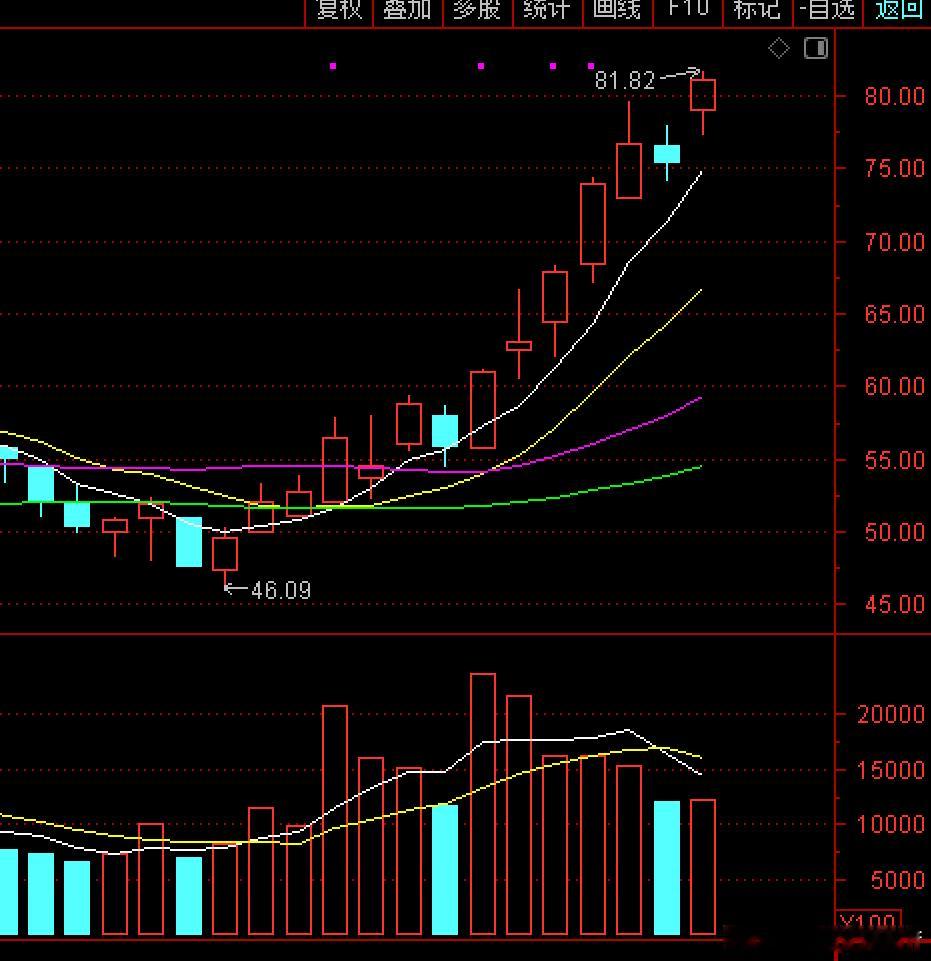Click the 5000 volume axis label
The height and width of the screenshot is (961, 931).
pyautogui.click(x=897, y=880)
